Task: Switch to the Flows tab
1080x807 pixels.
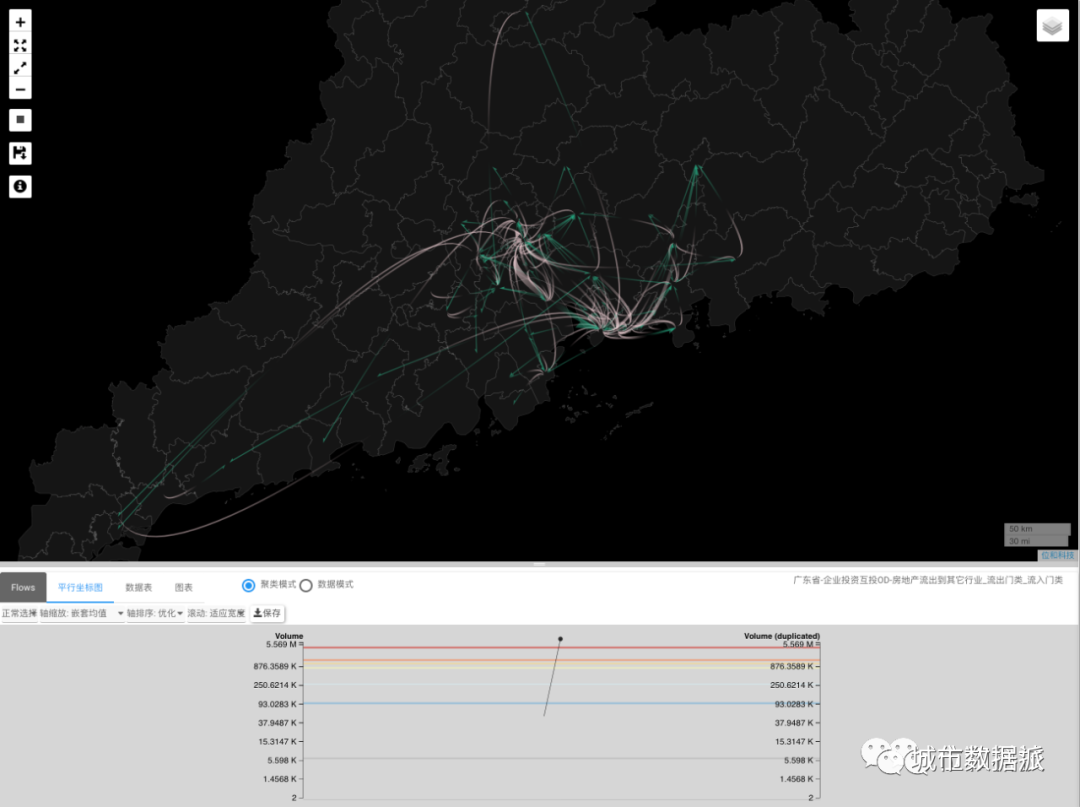Action: [23, 587]
